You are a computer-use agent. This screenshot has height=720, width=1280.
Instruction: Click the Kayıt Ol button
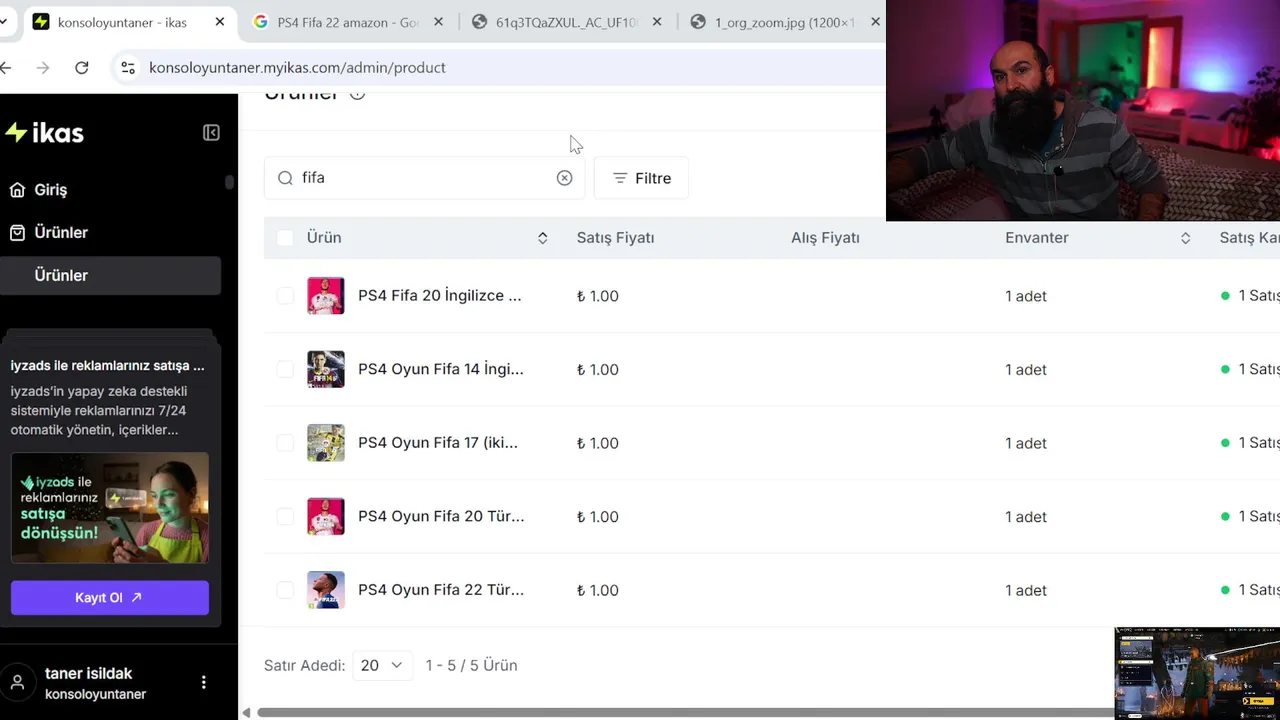[x=110, y=597]
